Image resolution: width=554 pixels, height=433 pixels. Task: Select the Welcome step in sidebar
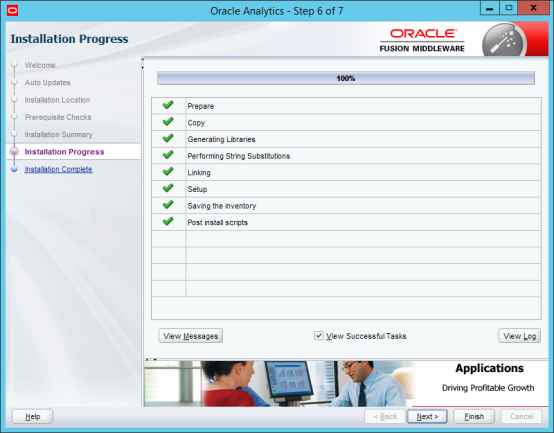click(40, 65)
